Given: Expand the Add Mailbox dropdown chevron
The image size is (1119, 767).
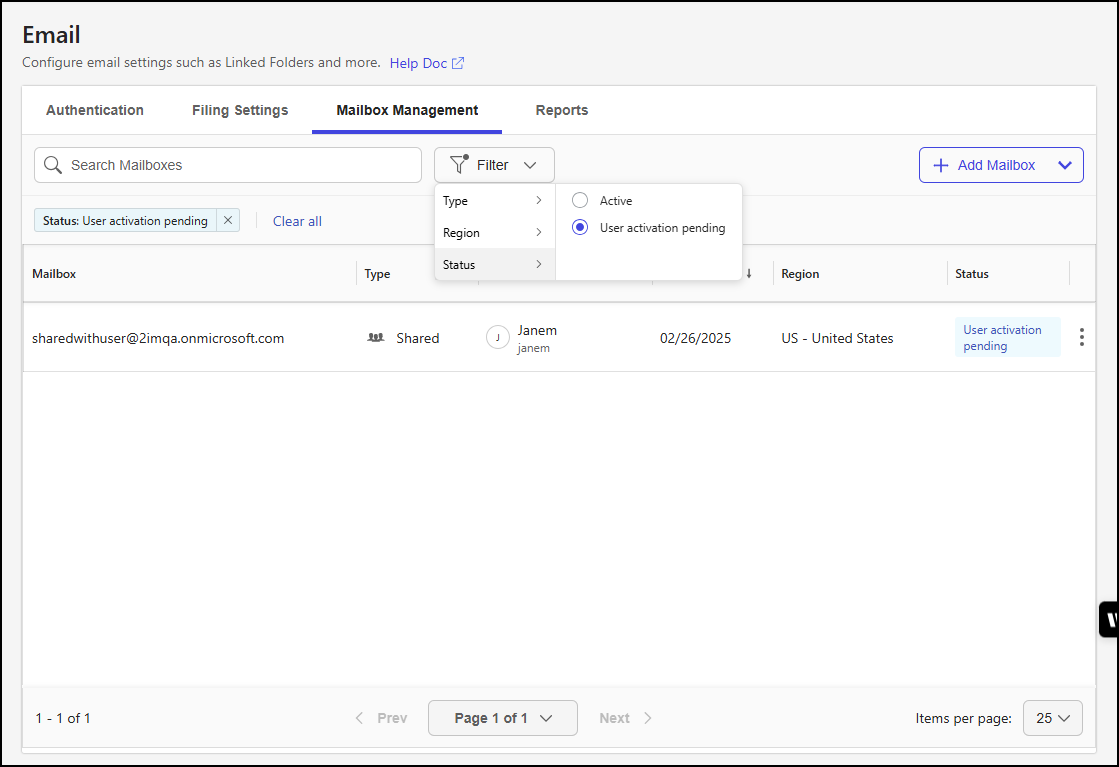Looking at the screenshot, I should (x=1064, y=164).
